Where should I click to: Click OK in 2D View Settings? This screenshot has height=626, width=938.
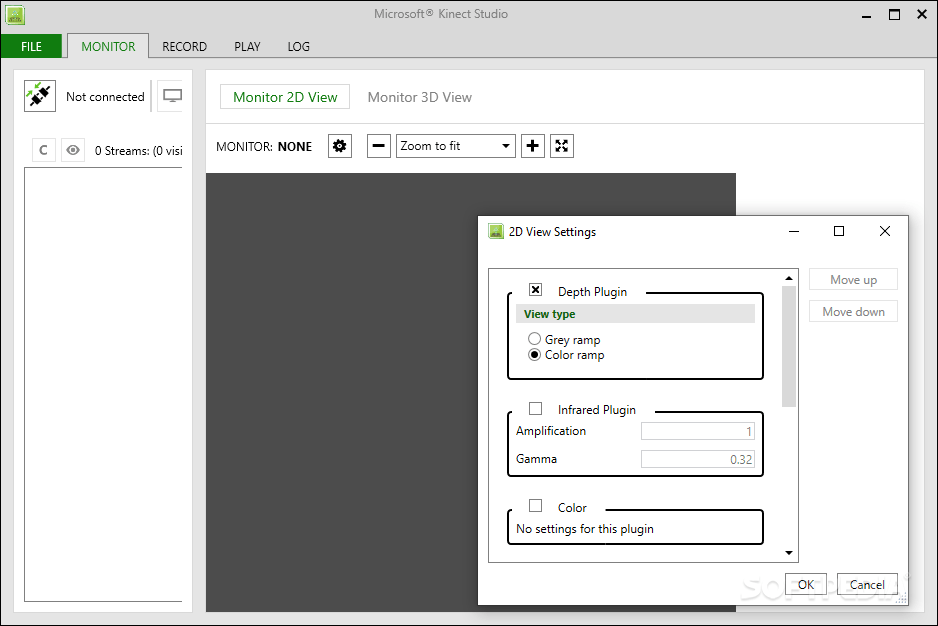[806, 584]
